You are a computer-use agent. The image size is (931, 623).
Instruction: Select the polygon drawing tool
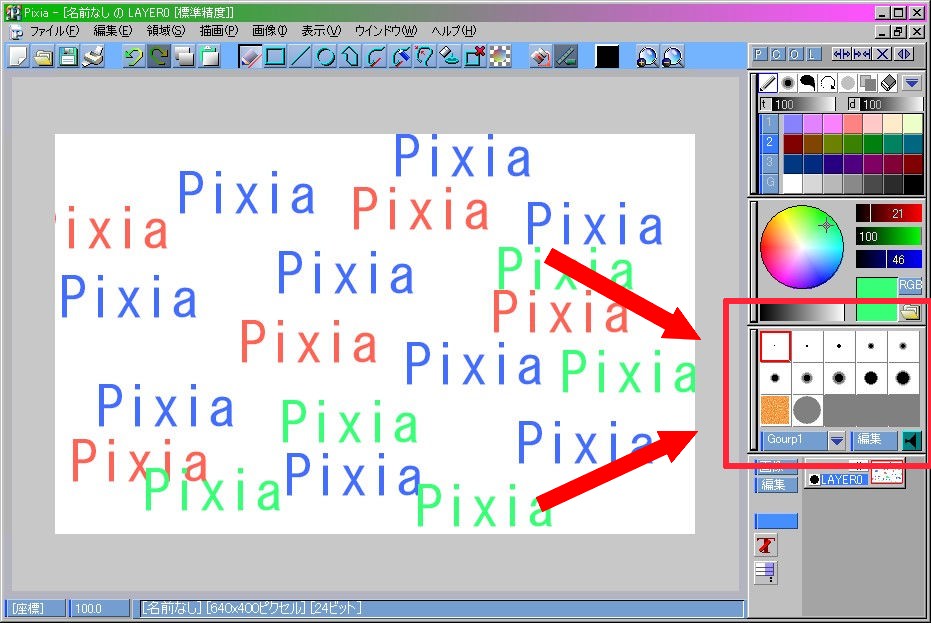pos(350,57)
